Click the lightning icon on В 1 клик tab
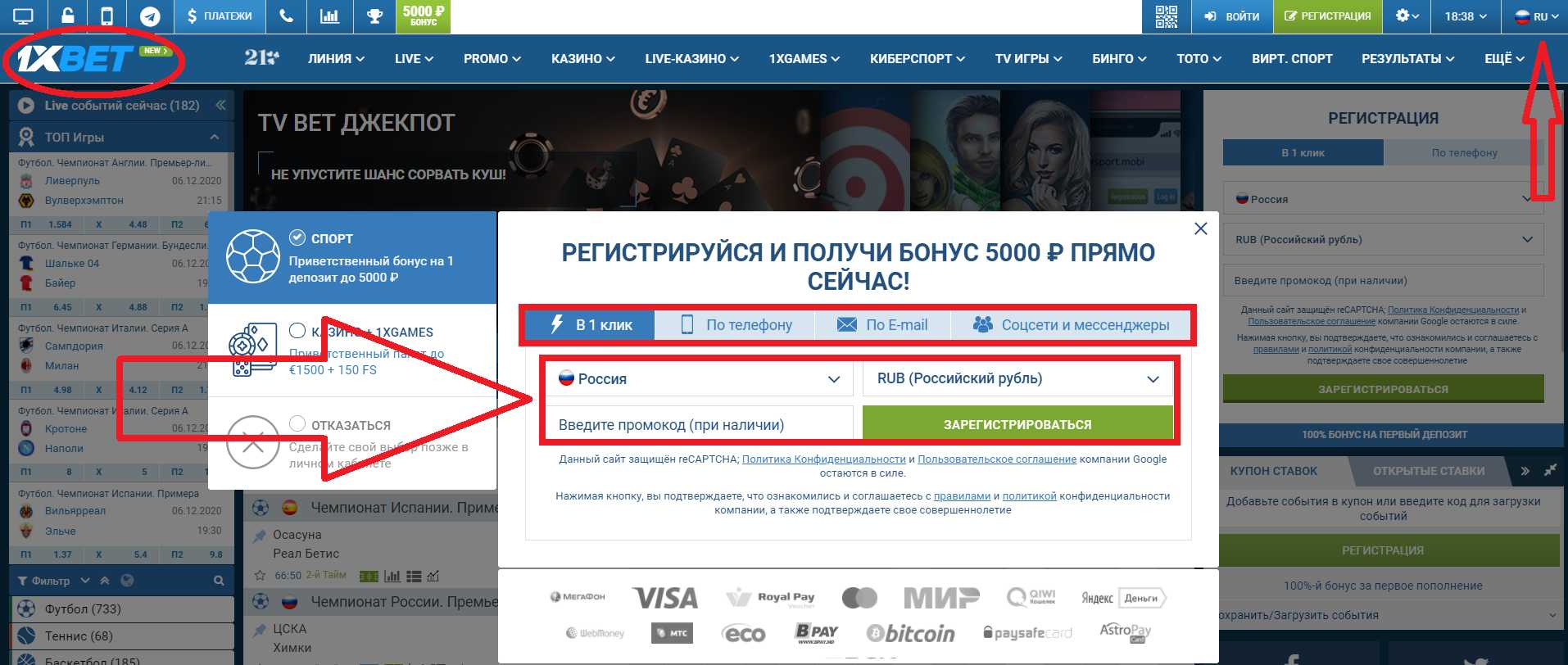This screenshot has height=665, width=1568. (556, 324)
